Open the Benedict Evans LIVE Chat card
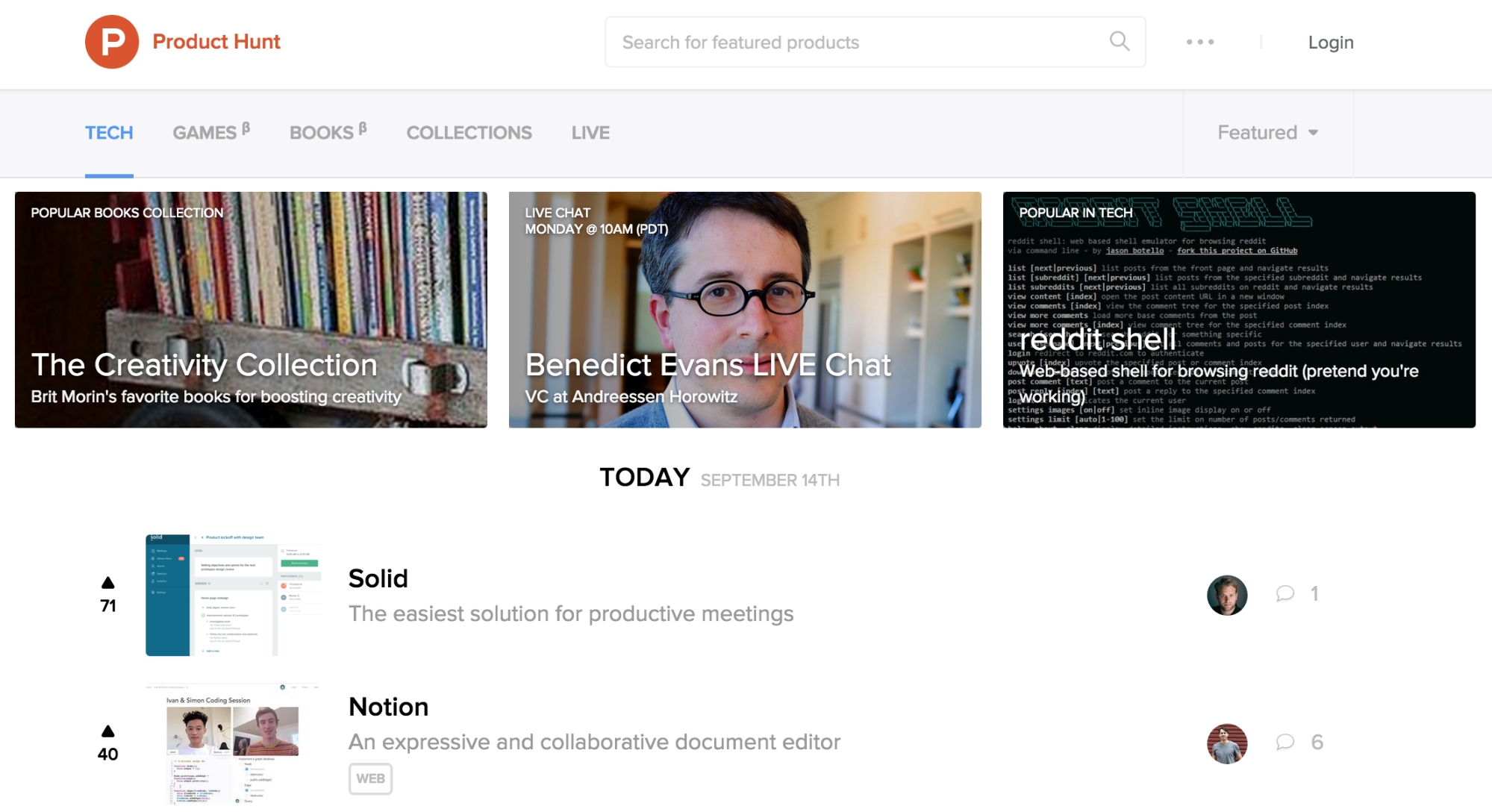Image resolution: width=1492 pixels, height=812 pixels. pyautogui.click(x=744, y=310)
